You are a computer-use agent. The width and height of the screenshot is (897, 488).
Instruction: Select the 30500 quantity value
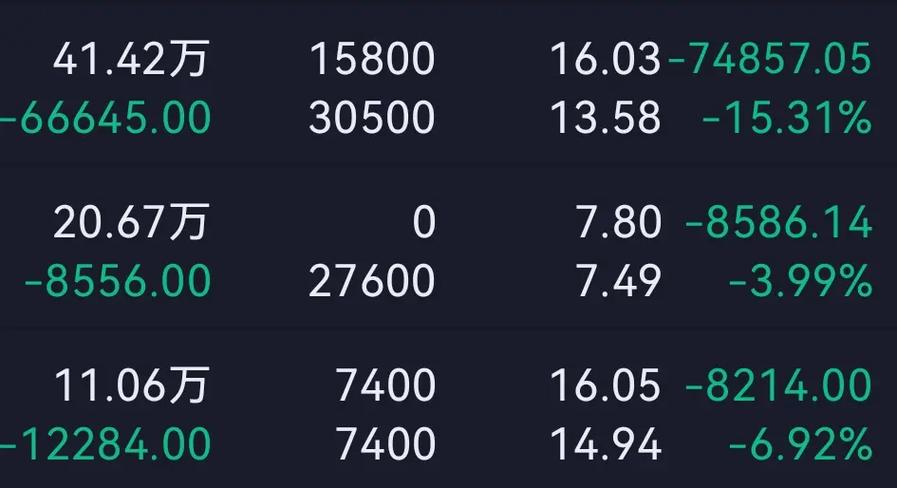click(372, 119)
